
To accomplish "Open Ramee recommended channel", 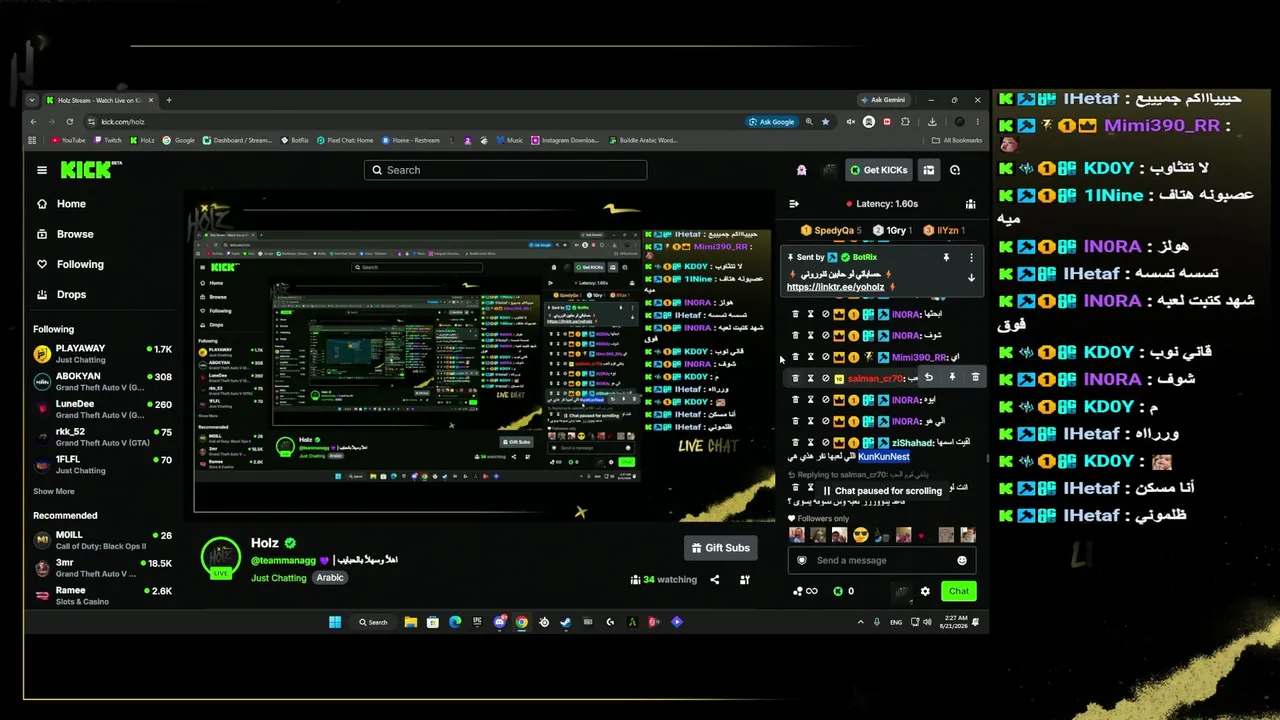I will coord(103,595).
